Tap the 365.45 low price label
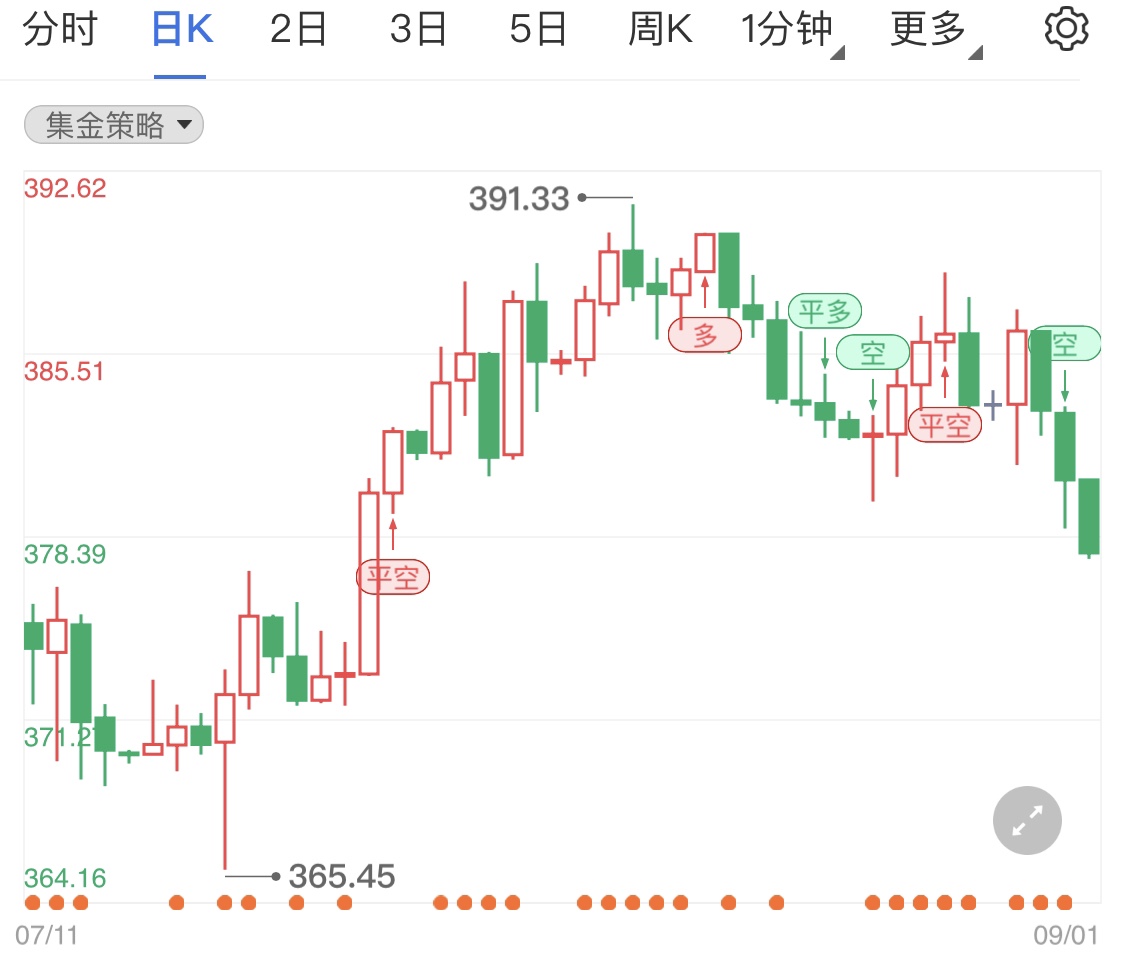Screen dimensions: 1125x960 tap(342, 876)
